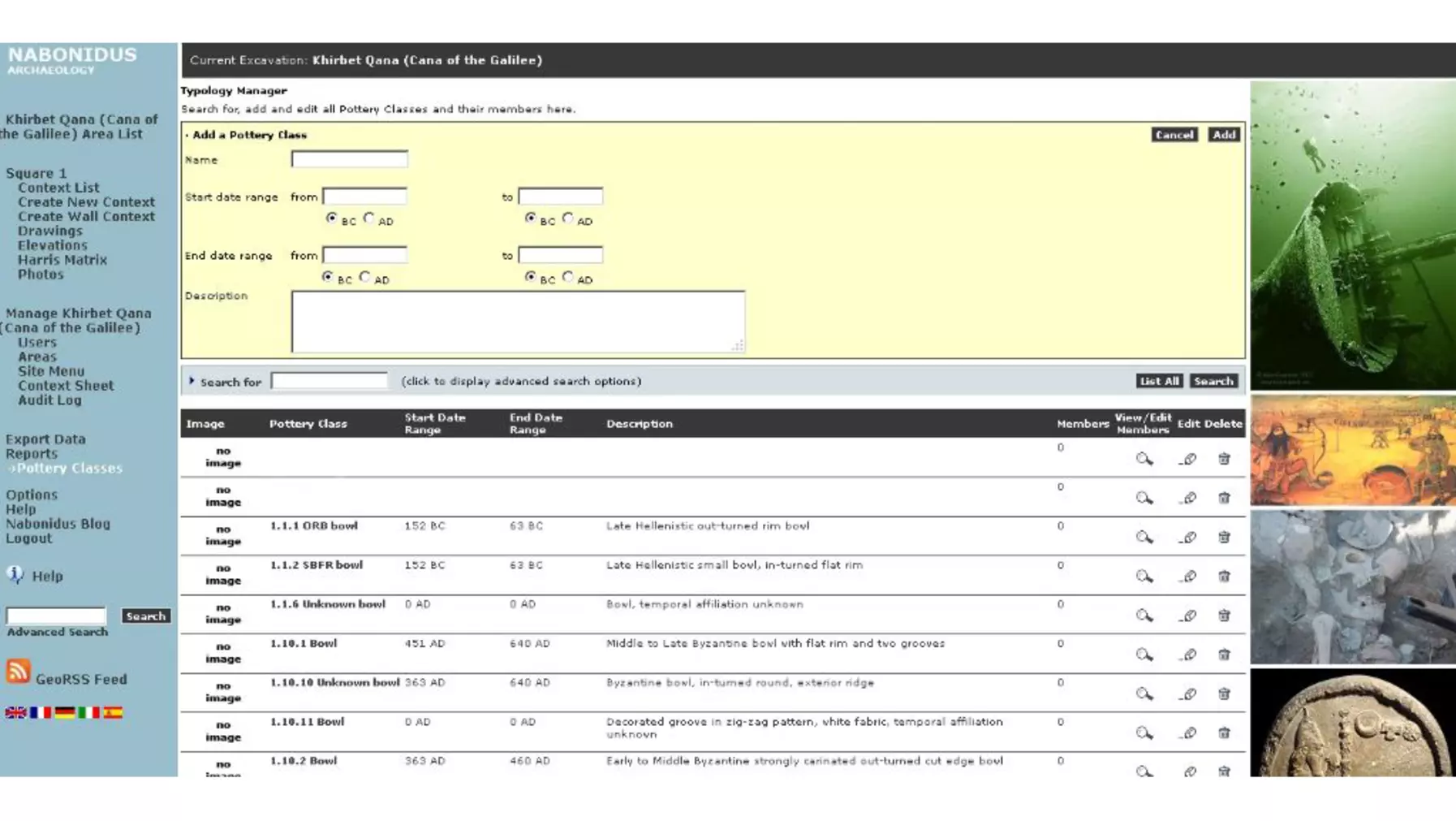The image size is (1456, 821).
Task: Go to Export Data
Action: pyautogui.click(x=45, y=439)
